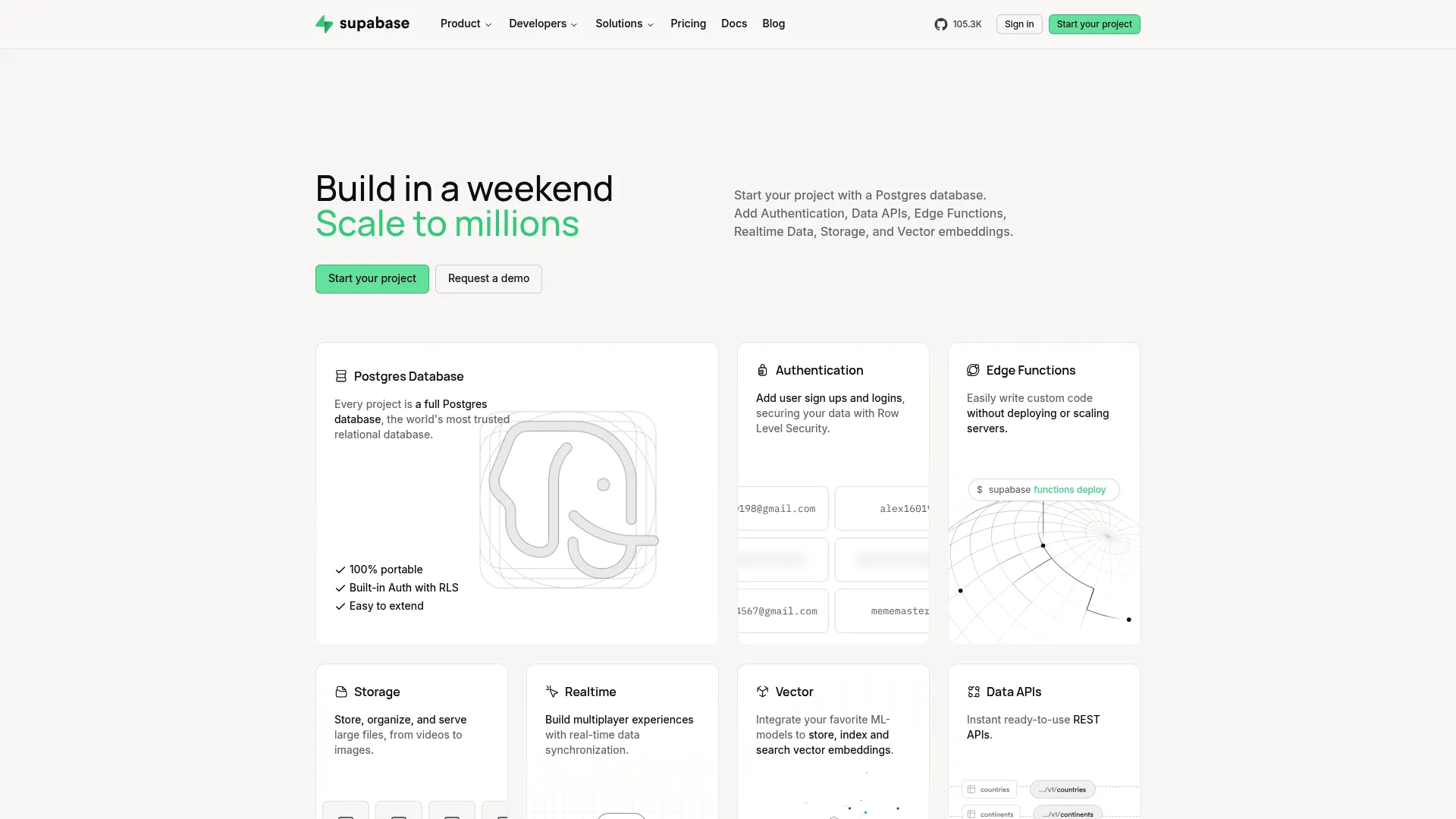The width and height of the screenshot is (1456, 819).
Task: Click the Postgres Database icon
Action: 341,376
